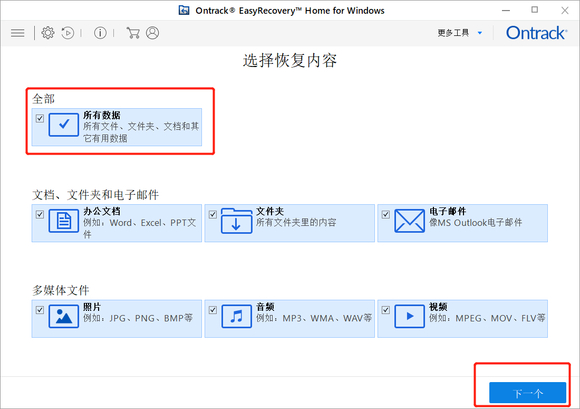The height and width of the screenshot is (409, 580).
Task: Uncheck the 照片 checkbox
Action: click(40, 310)
